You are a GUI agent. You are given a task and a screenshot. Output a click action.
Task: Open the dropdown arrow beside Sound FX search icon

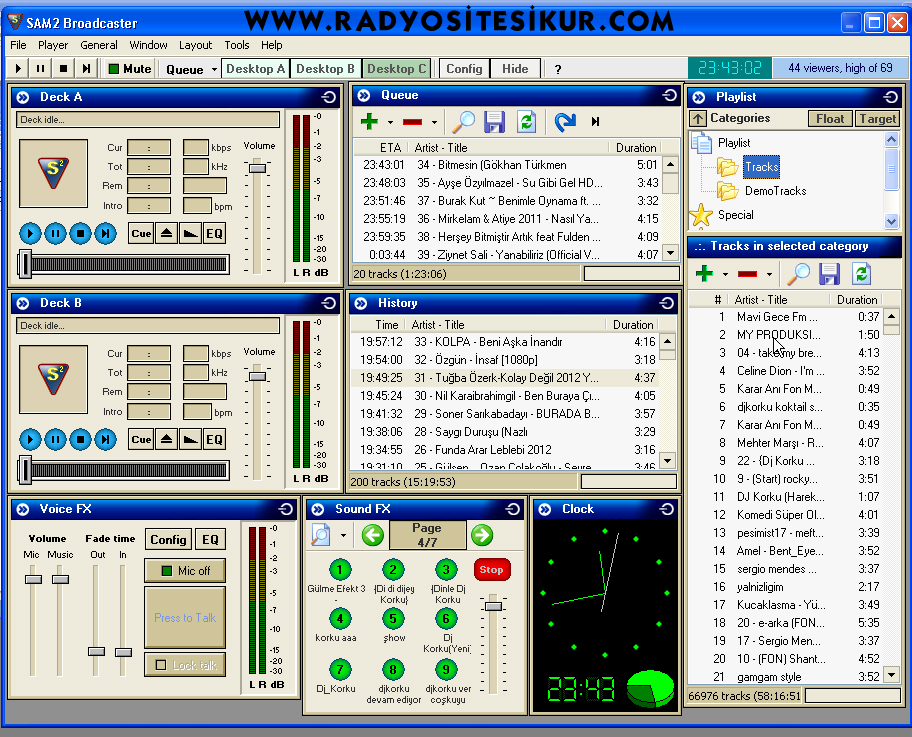tap(343, 535)
